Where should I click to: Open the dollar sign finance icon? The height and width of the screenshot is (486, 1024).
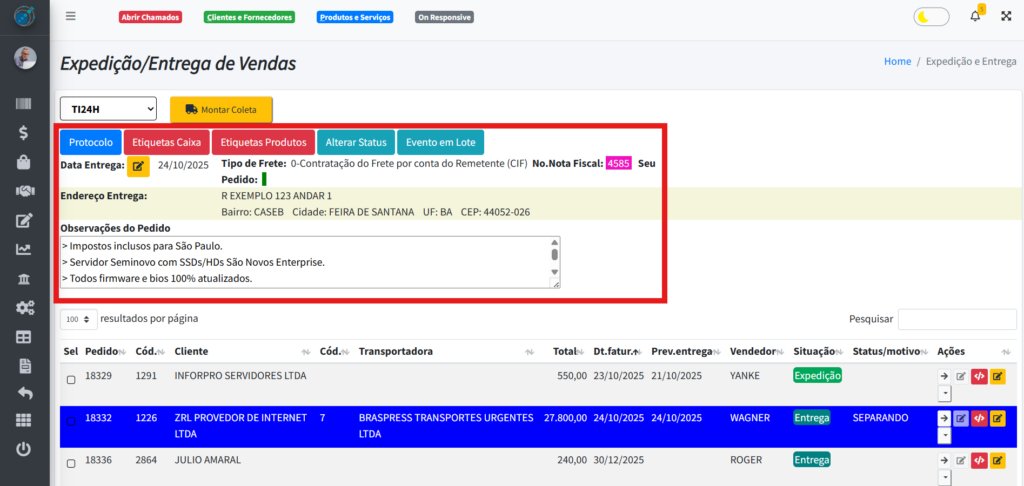click(24, 132)
